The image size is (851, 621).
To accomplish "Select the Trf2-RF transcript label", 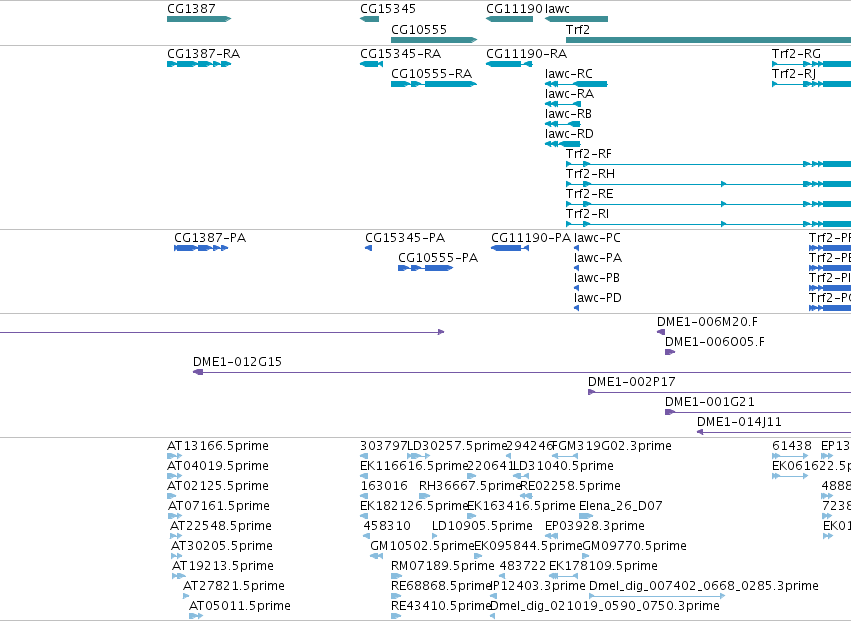I will coord(589,154).
